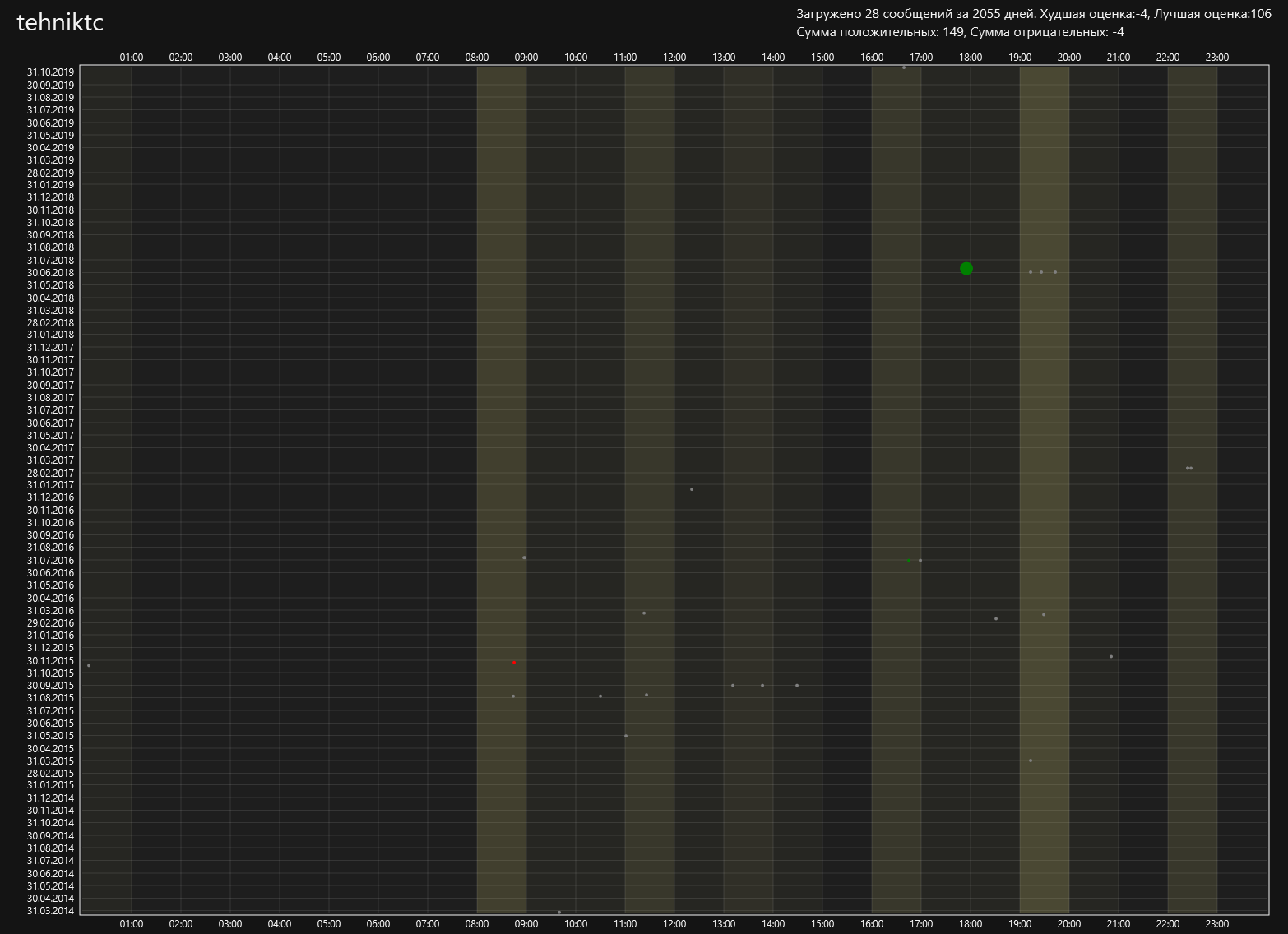This screenshot has width=1288, height=934.
Task: Click 'Загружено 28 сообщений за 2055 дней' text
Action: point(915,14)
